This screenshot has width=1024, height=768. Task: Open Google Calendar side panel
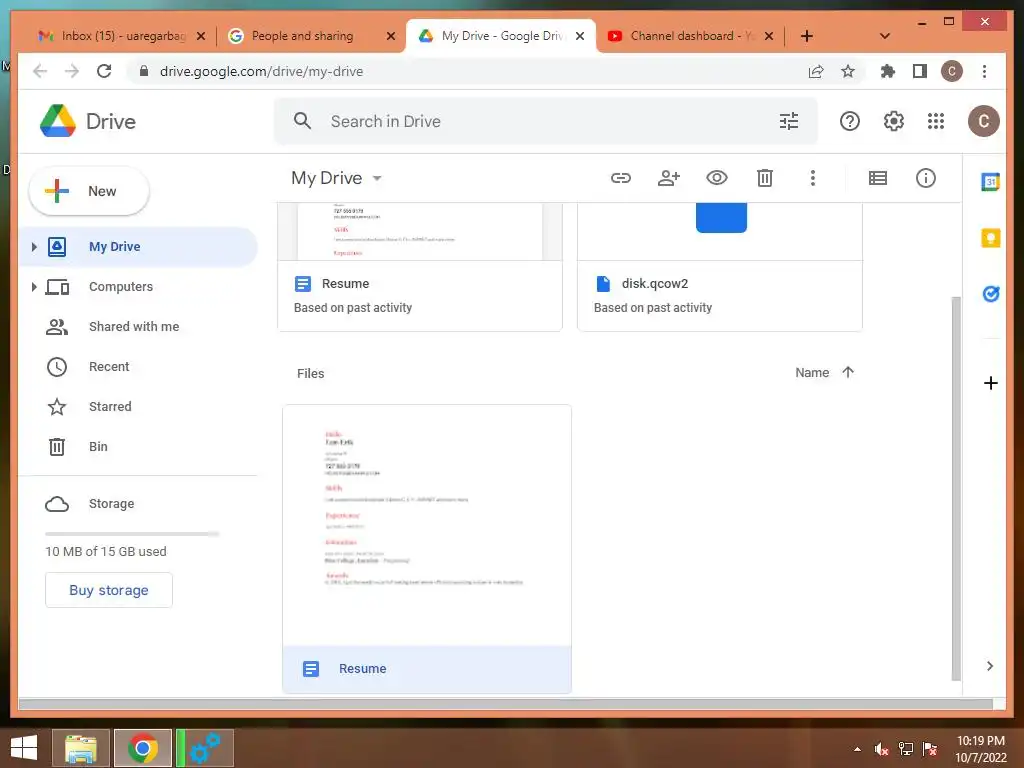click(x=991, y=182)
